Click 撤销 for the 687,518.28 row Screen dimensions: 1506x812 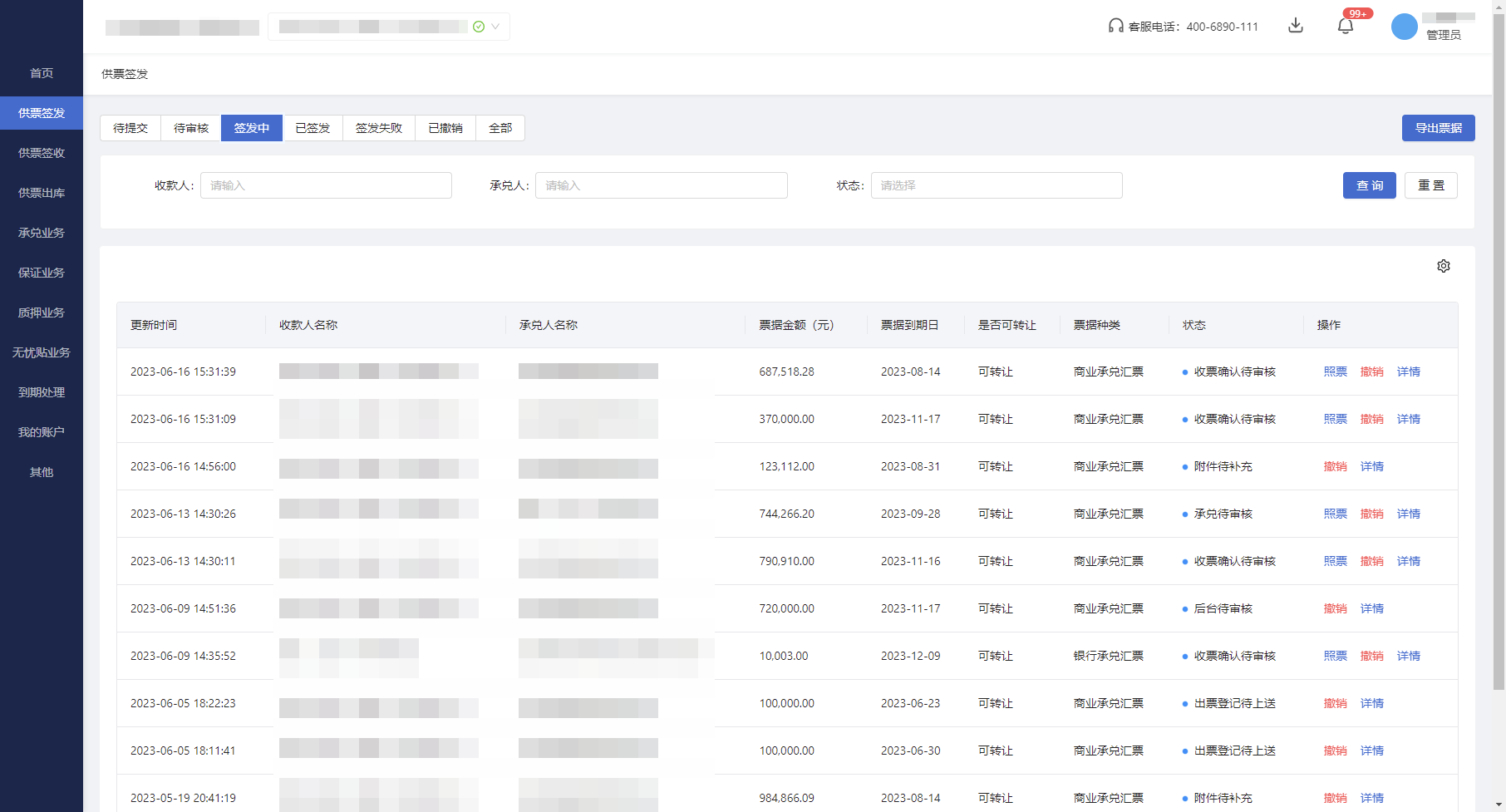[x=1372, y=372]
